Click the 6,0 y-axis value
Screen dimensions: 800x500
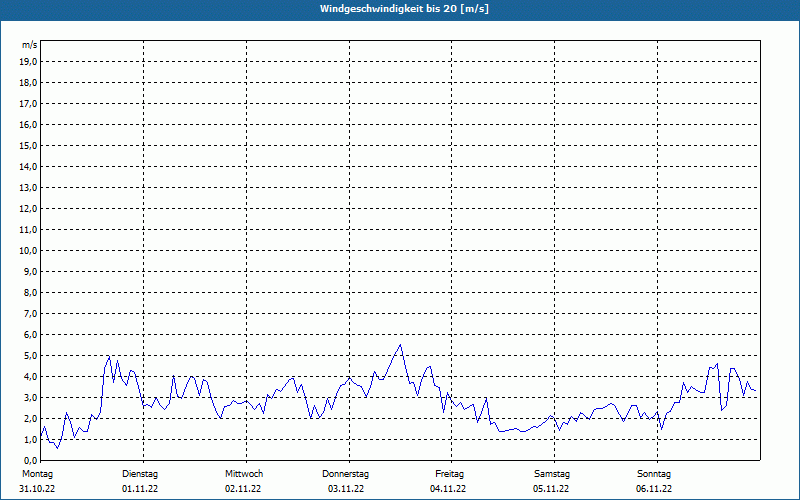[30, 335]
